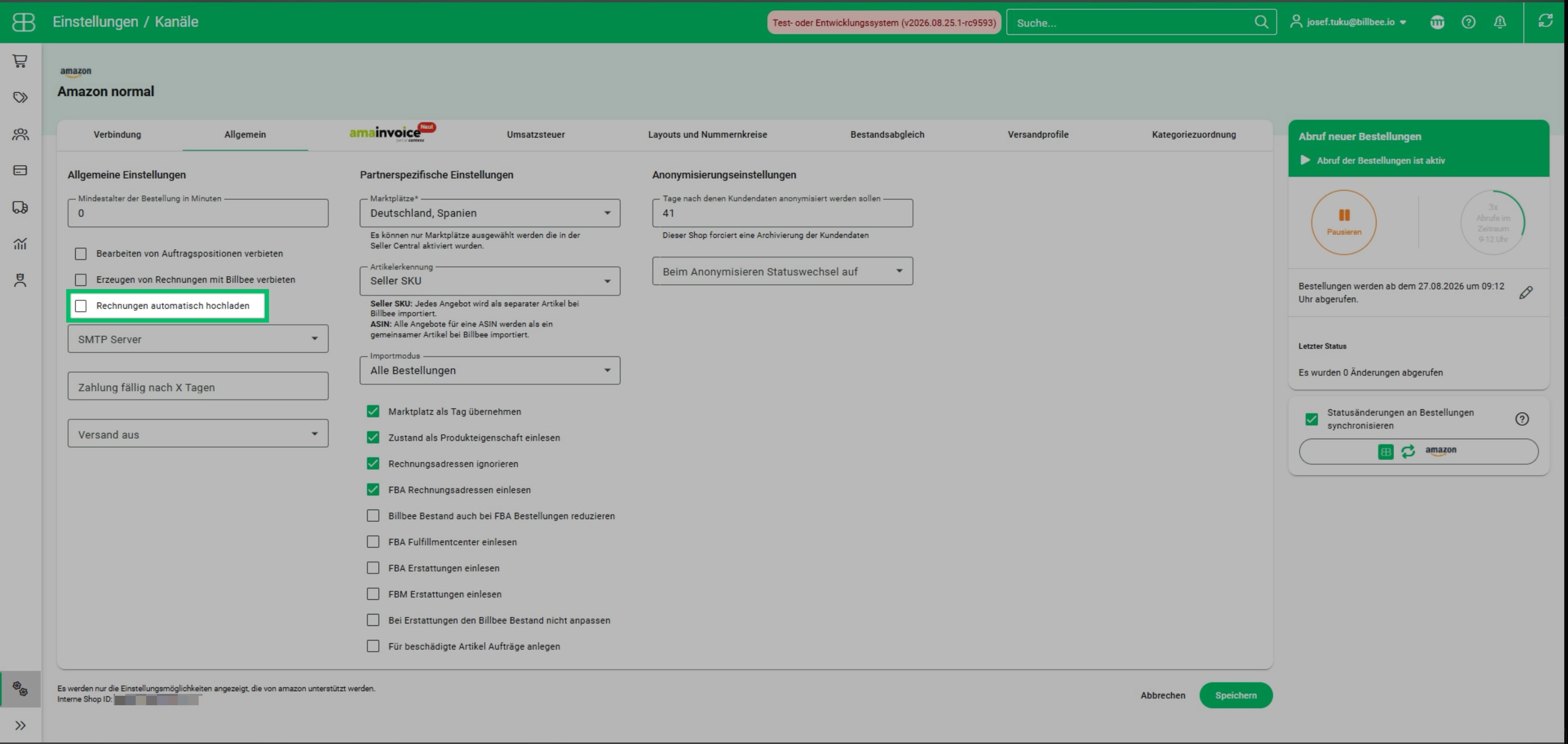
Task: Switch to the Verbindung tab
Action: [117, 134]
